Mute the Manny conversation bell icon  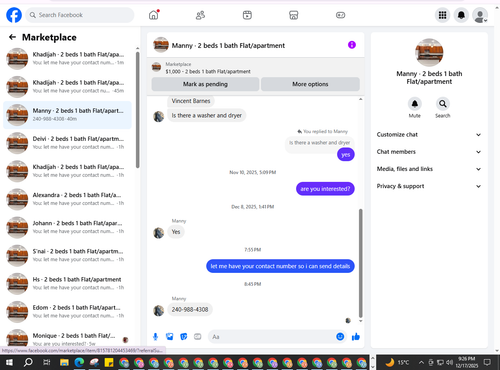pos(415,104)
